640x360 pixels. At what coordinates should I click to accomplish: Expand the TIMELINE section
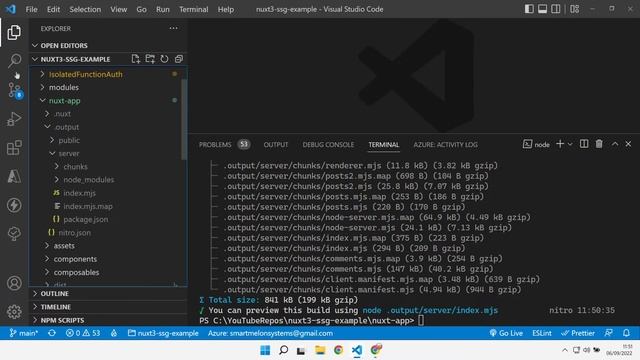(108, 307)
